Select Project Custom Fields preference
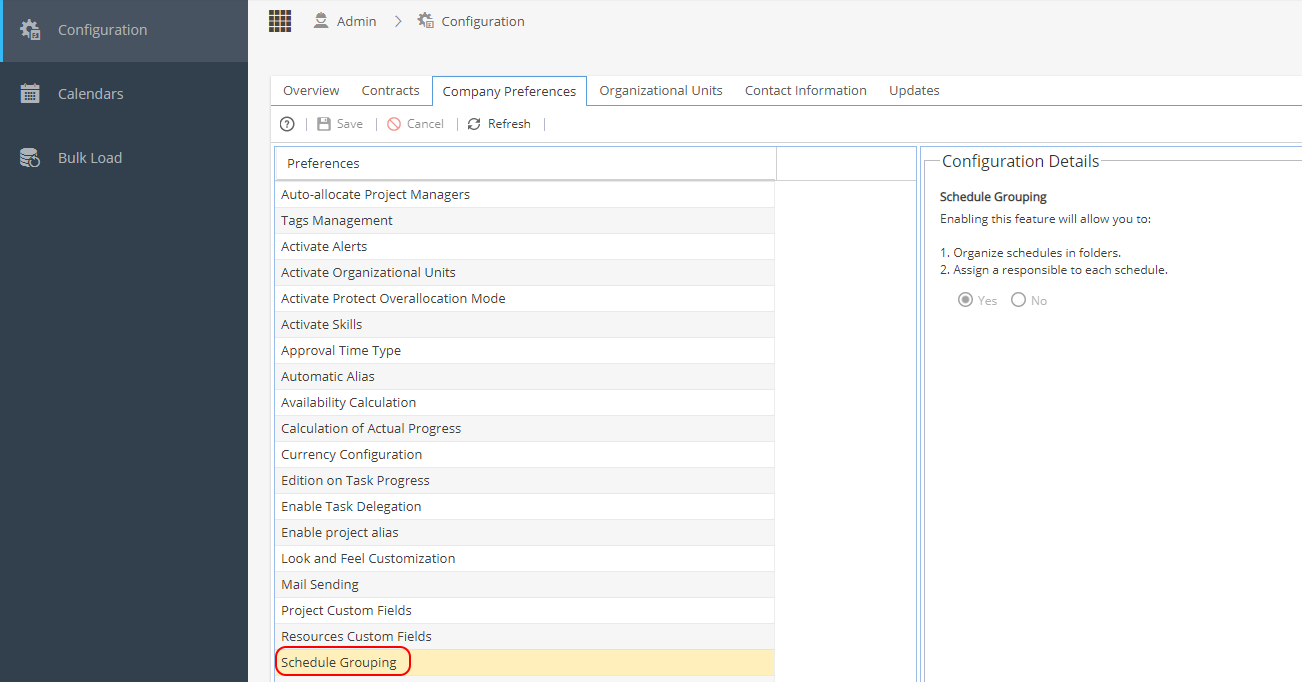The image size is (1302, 682). pyautogui.click(x=524, y=611)
